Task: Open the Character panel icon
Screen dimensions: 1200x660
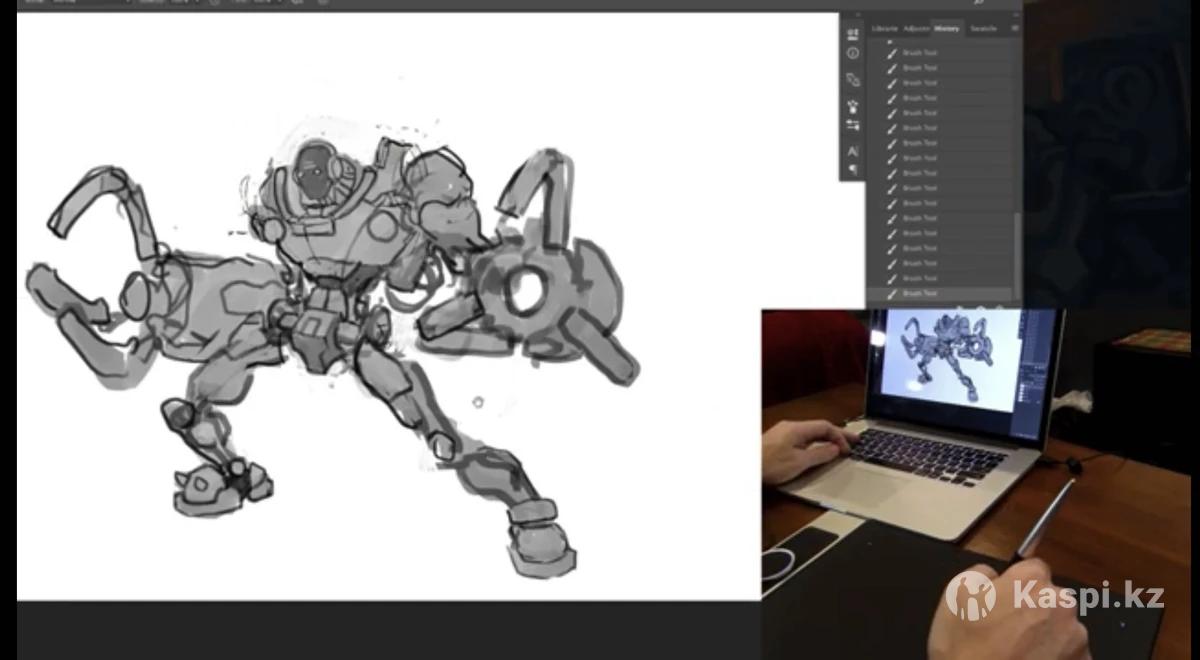Action: pos(853,150)
